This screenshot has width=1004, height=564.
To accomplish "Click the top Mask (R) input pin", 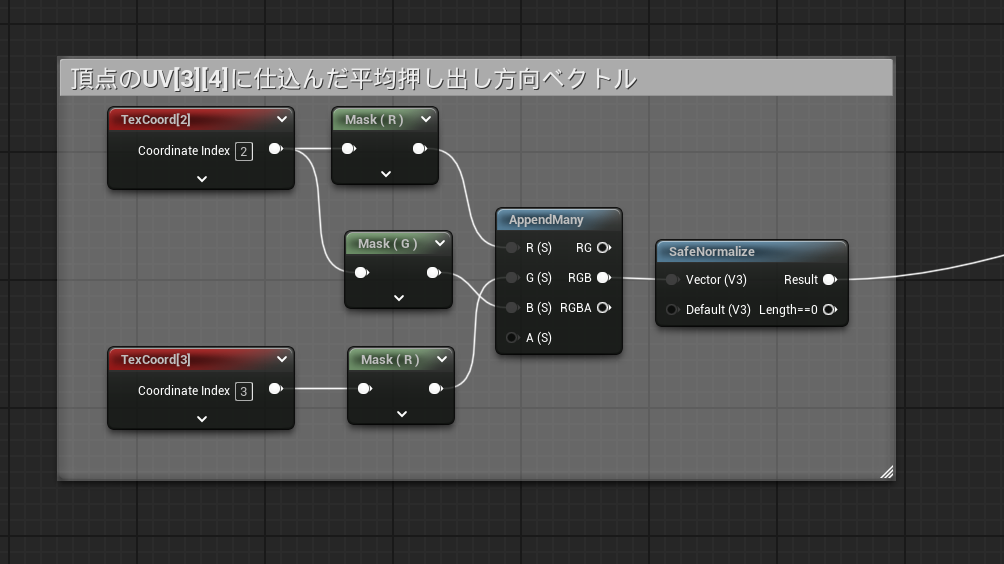I will (x=349, y=149).
